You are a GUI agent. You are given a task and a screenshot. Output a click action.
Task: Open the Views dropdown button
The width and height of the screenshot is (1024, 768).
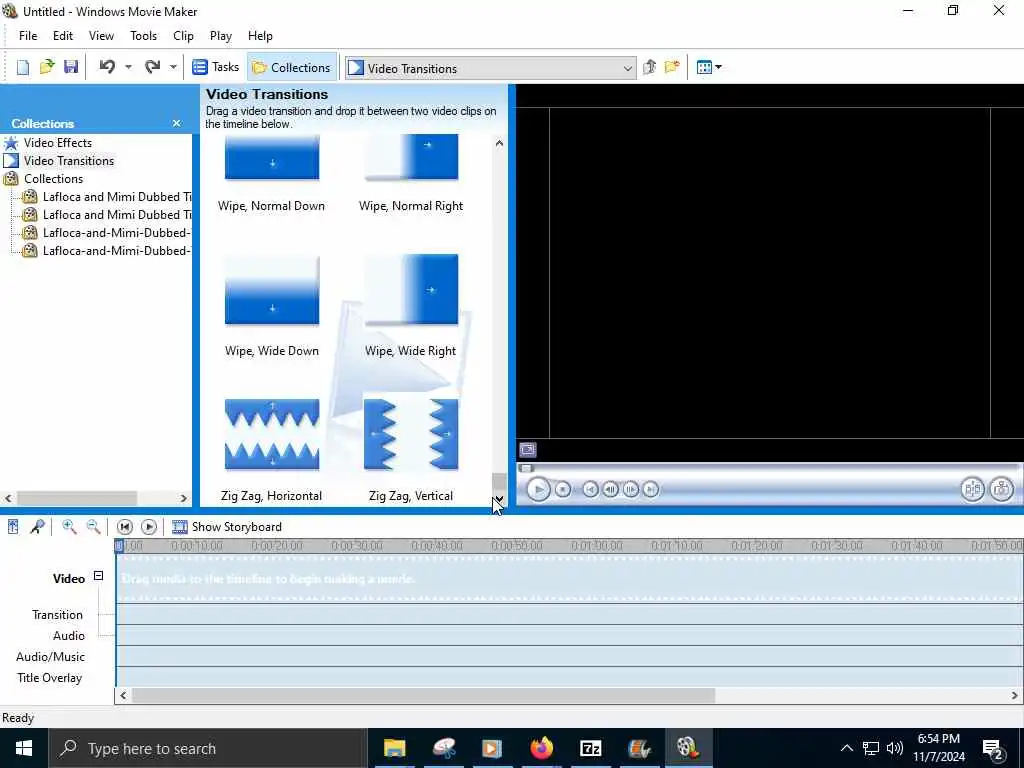(x=709, y=67)
